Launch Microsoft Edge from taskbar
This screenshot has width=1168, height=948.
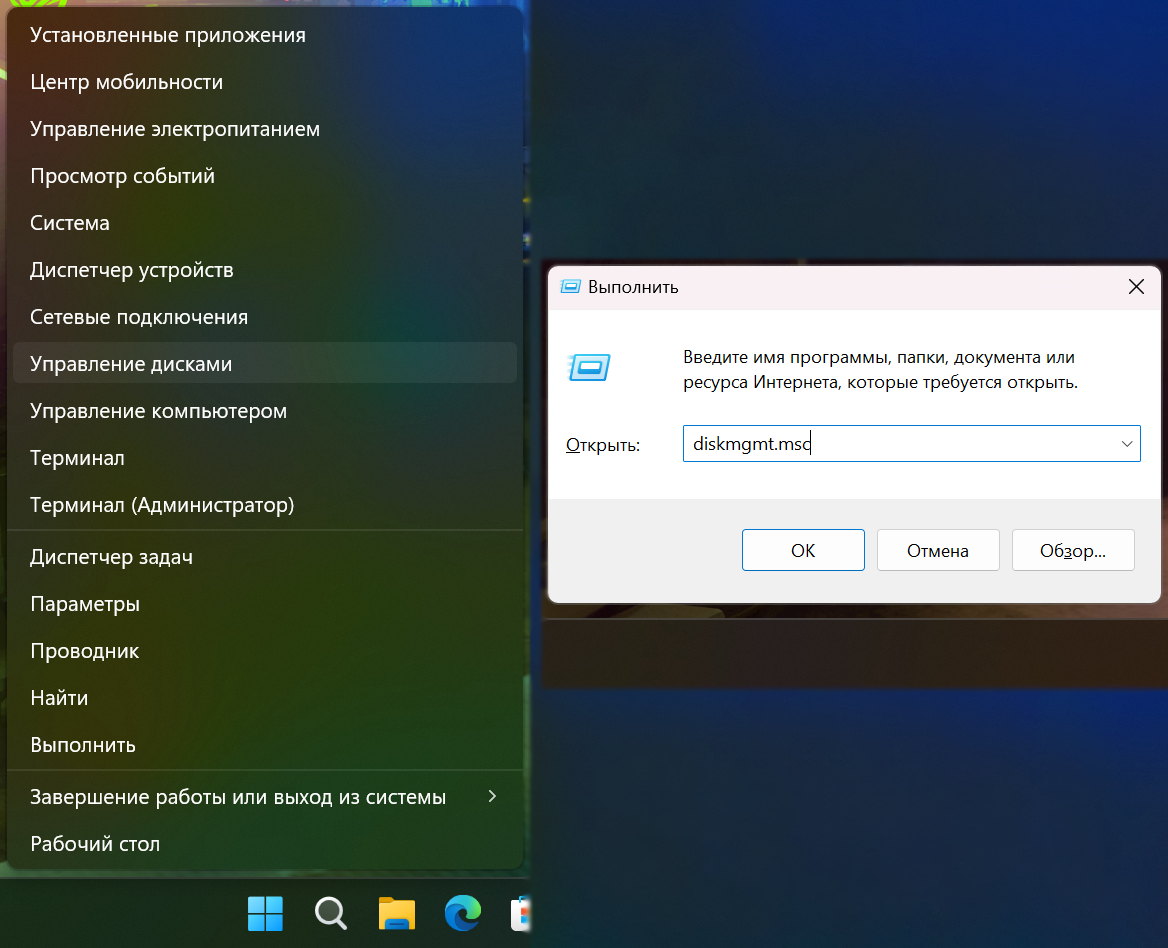tap(463, 913)
